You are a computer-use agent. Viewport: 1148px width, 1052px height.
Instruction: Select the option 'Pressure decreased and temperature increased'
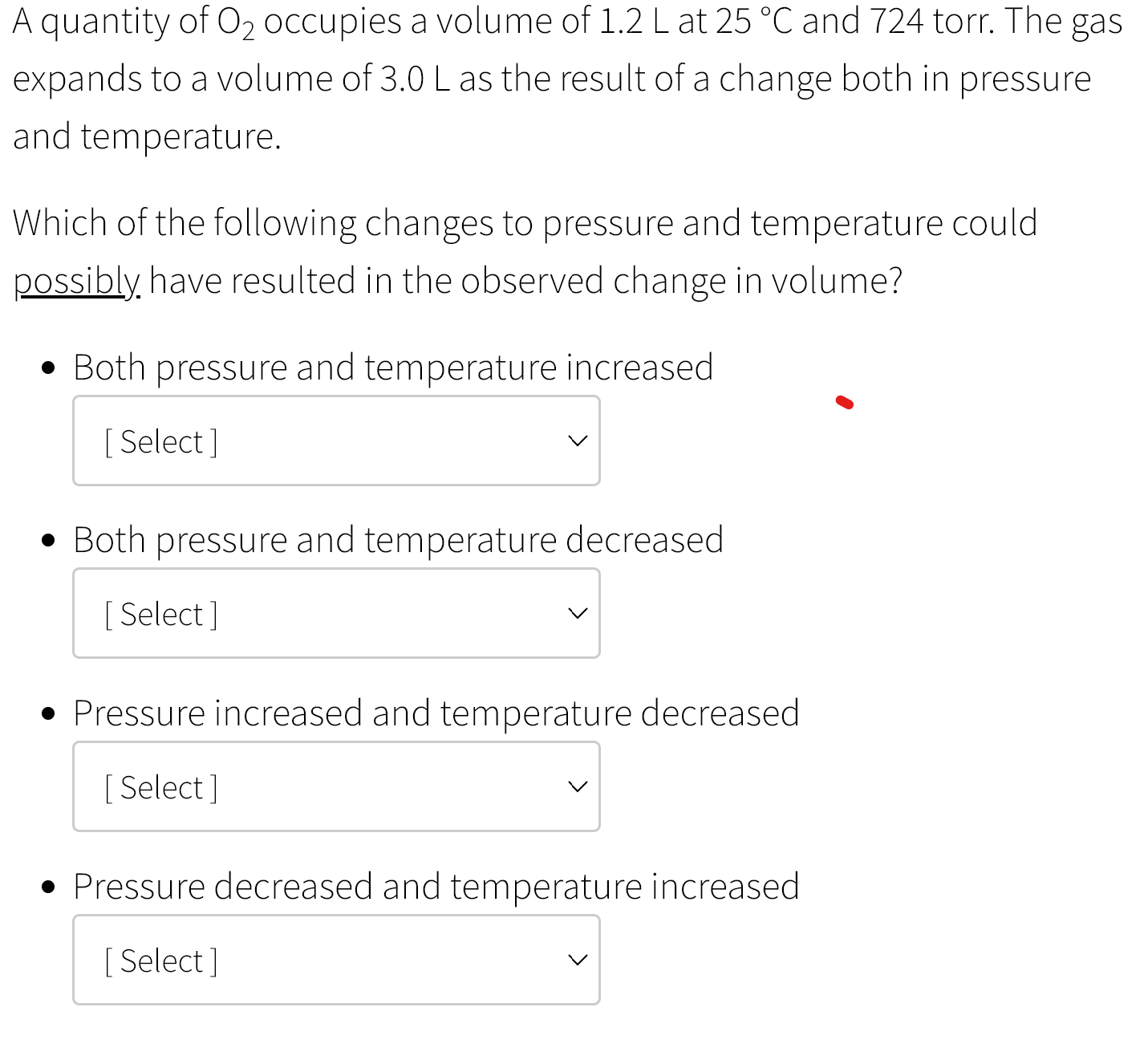click(x=436, y=886)
